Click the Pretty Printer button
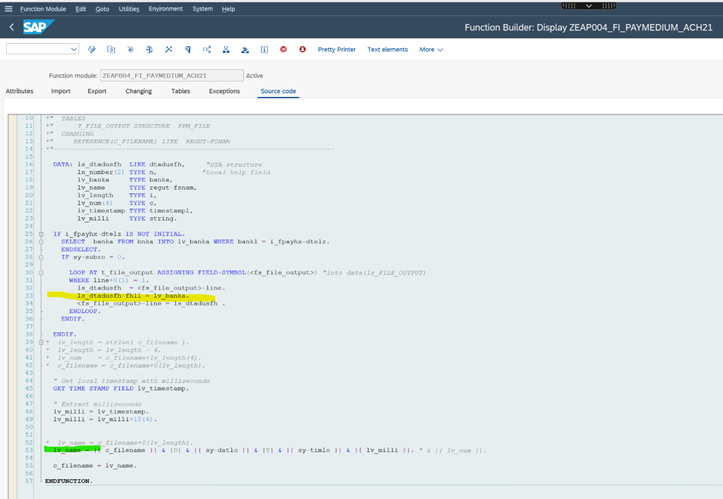The image size is (723, 499). [x=337, y=49]
